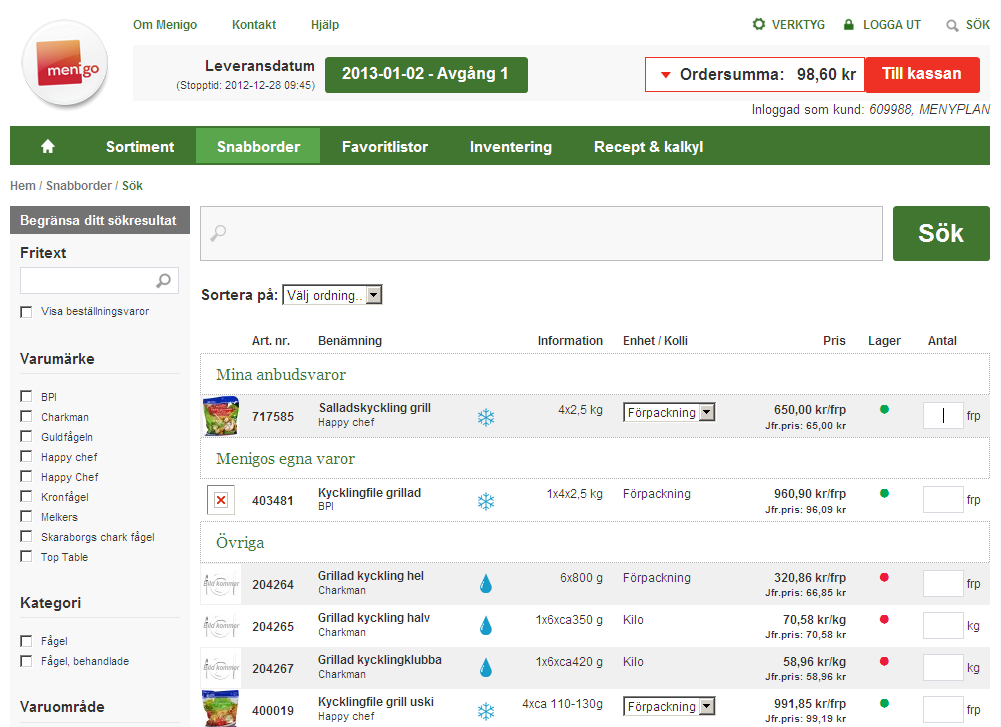Click green stock indicator for Kycklingfile grill uski
The width and height of the screenshot is (1001, 727).
[884, 703]
